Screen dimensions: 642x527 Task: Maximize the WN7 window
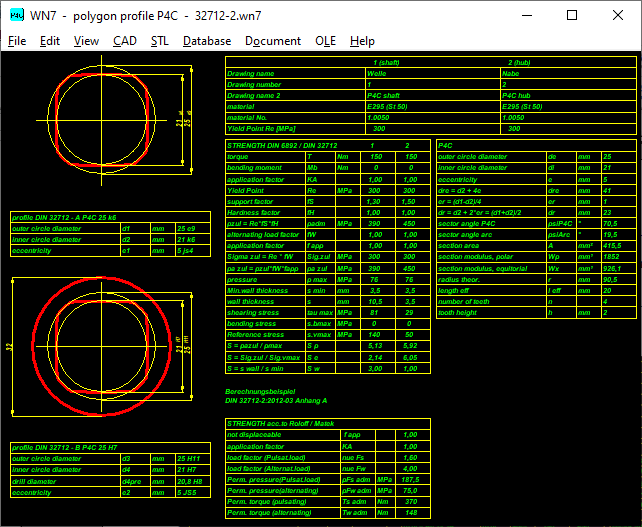click(571, 16)
